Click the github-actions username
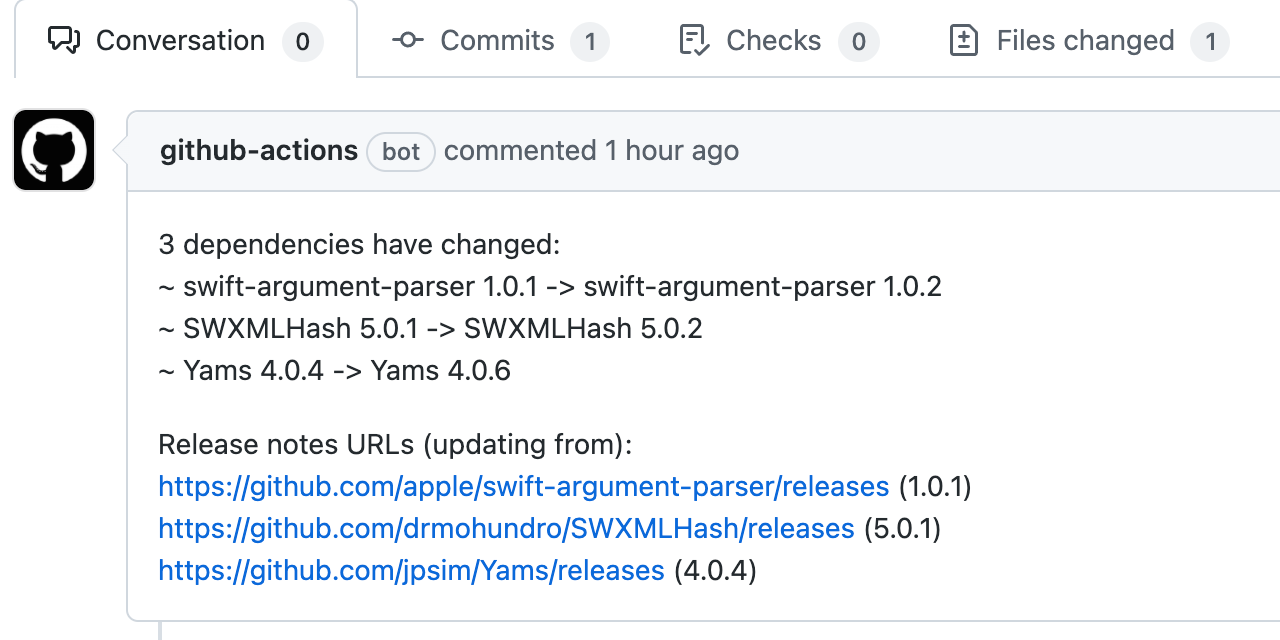Viewport: 1280px width, 640px height. [x=258, y=150]
